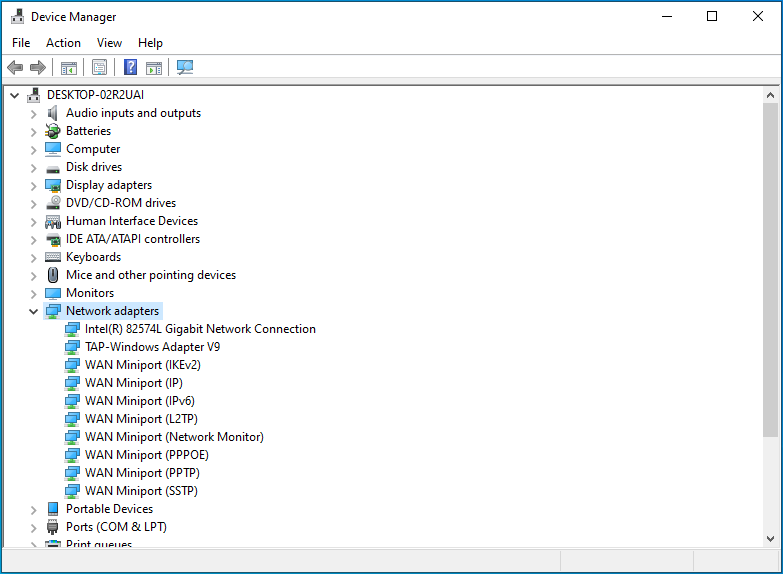The image size is (783, 574).
Task: Click the Forward arrow toolbar icon
Action: (x=38, y=67)
